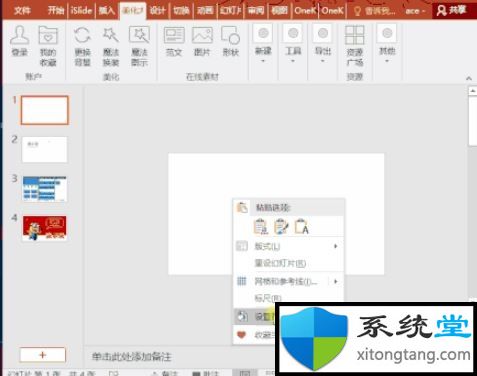The height and width of the screenshot is (376, 477).
Task: Choose the keep-source-formatting paste icon
Action: tap(281, 226)
